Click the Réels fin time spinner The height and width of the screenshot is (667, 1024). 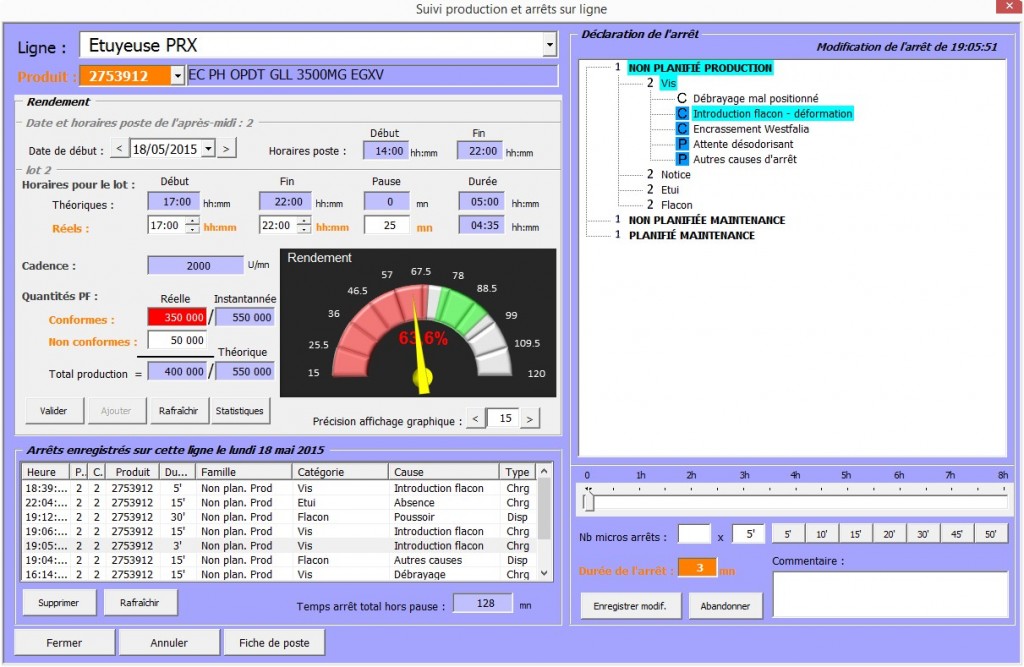point(304,225)
